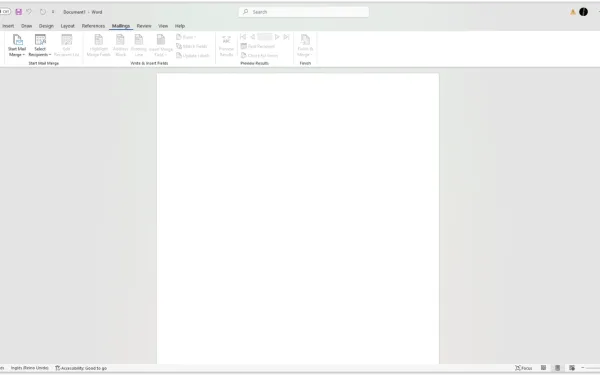This screenshot has width=600, height=375.
Task: Insert an Address Block
Action: 120,46
